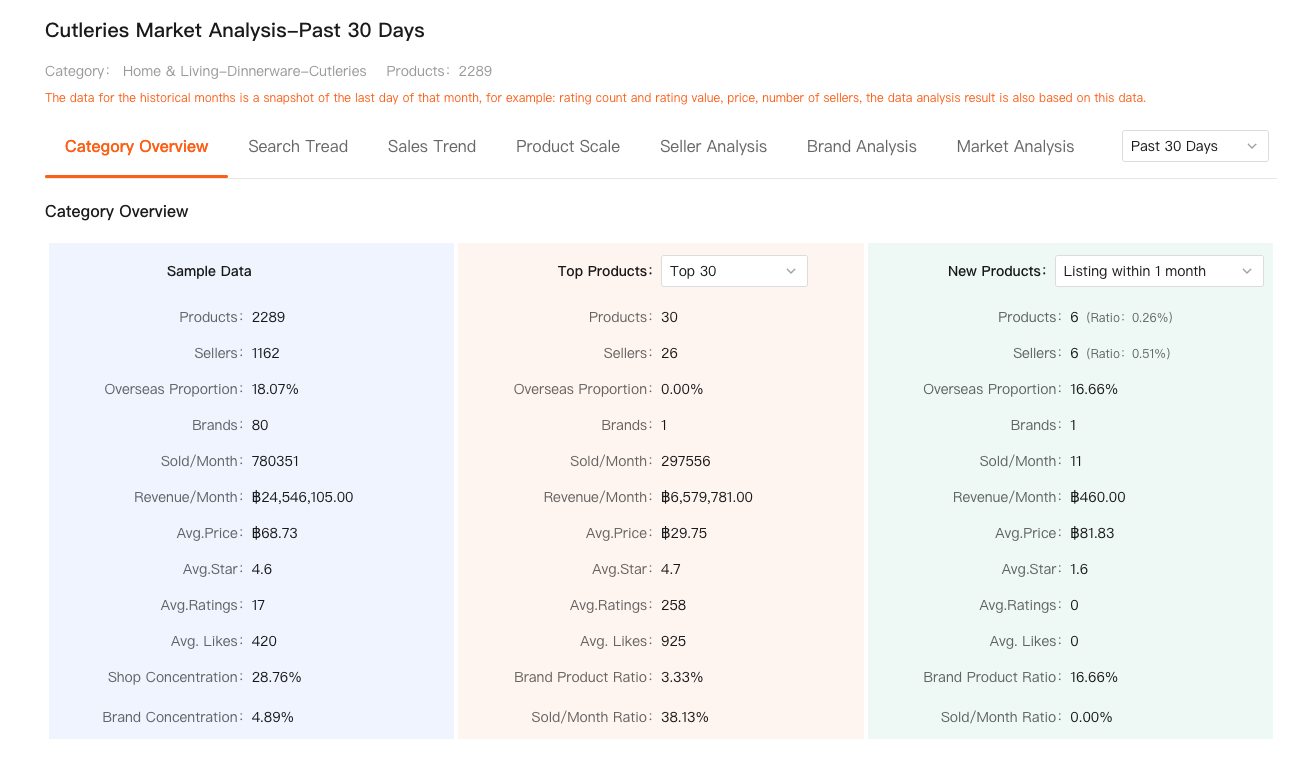Image resolution: width=1294 pixels, height=764 pixels.
Task: Click the Category Overview section heading
Action: (116, 211)
